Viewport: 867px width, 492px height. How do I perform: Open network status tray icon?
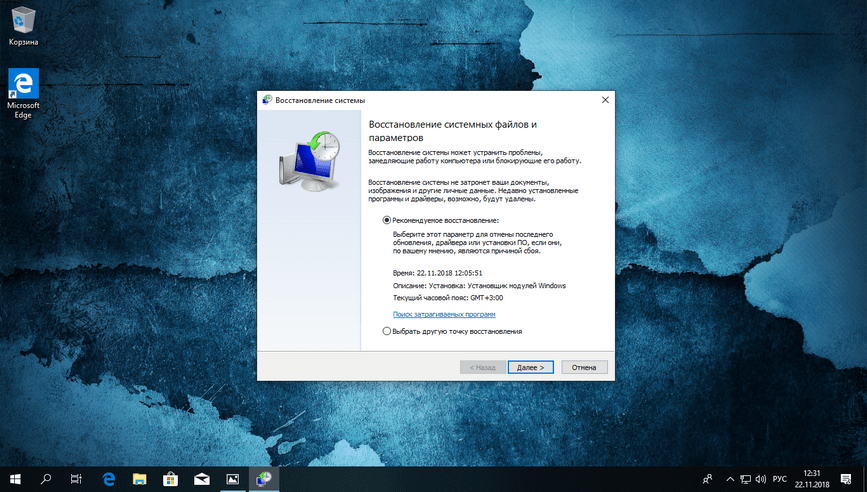coord(745,479)
